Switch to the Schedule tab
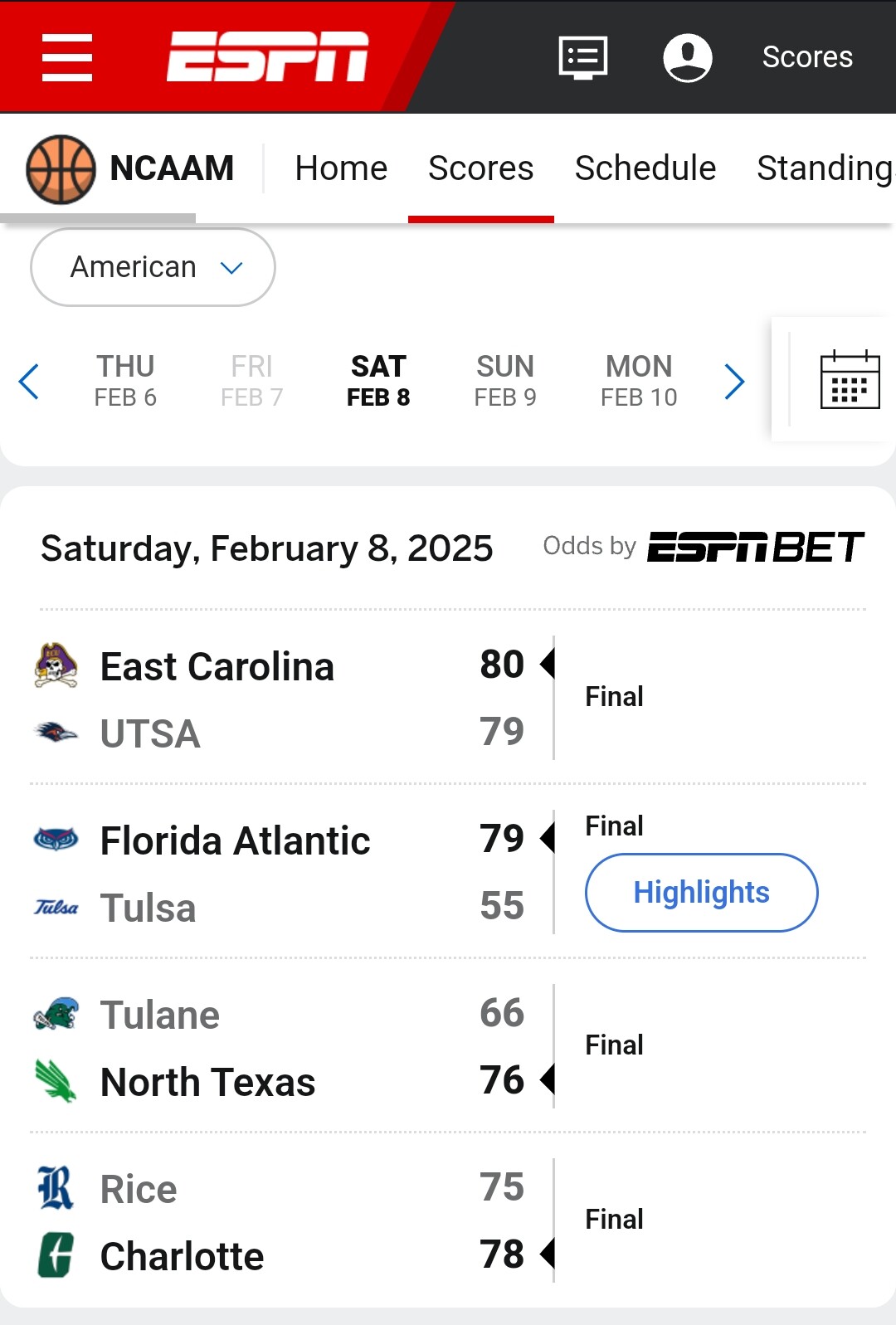The width and height of the screenshot is (896, 1325). [645, 168]
